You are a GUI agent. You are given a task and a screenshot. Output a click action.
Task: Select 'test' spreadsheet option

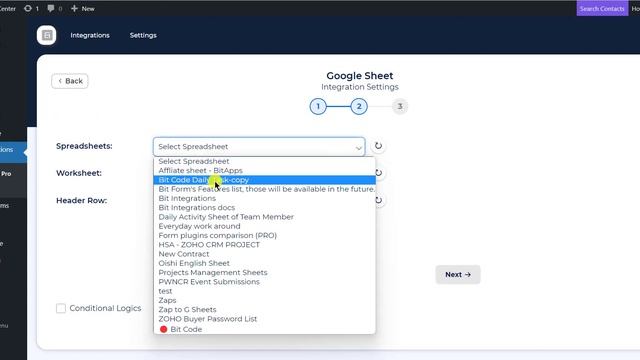point(264,291)
